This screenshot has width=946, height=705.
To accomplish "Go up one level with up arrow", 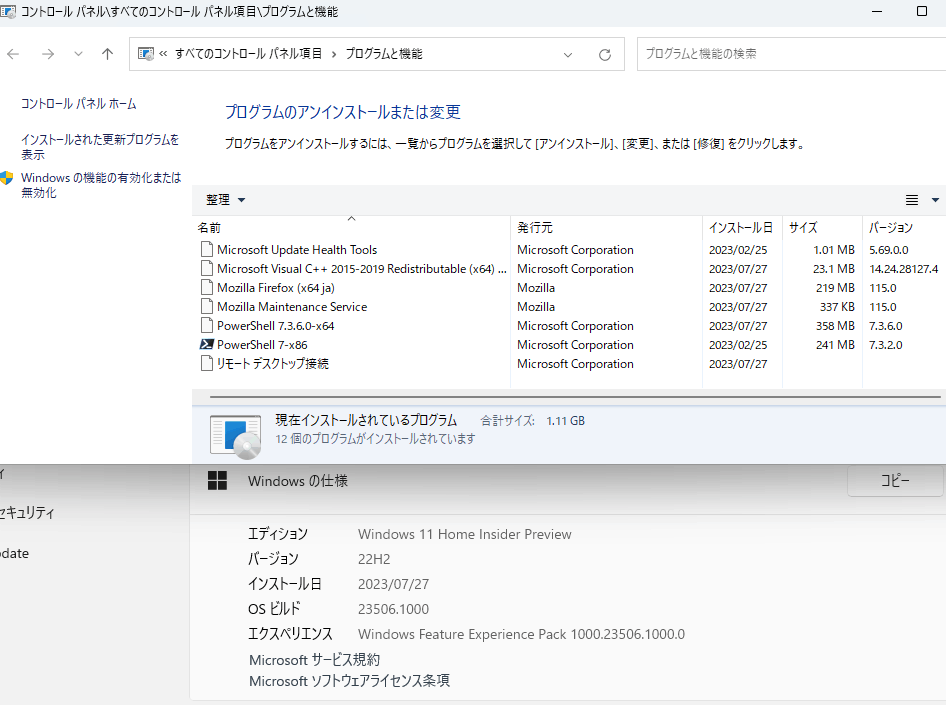I will (x=107, y=54).
